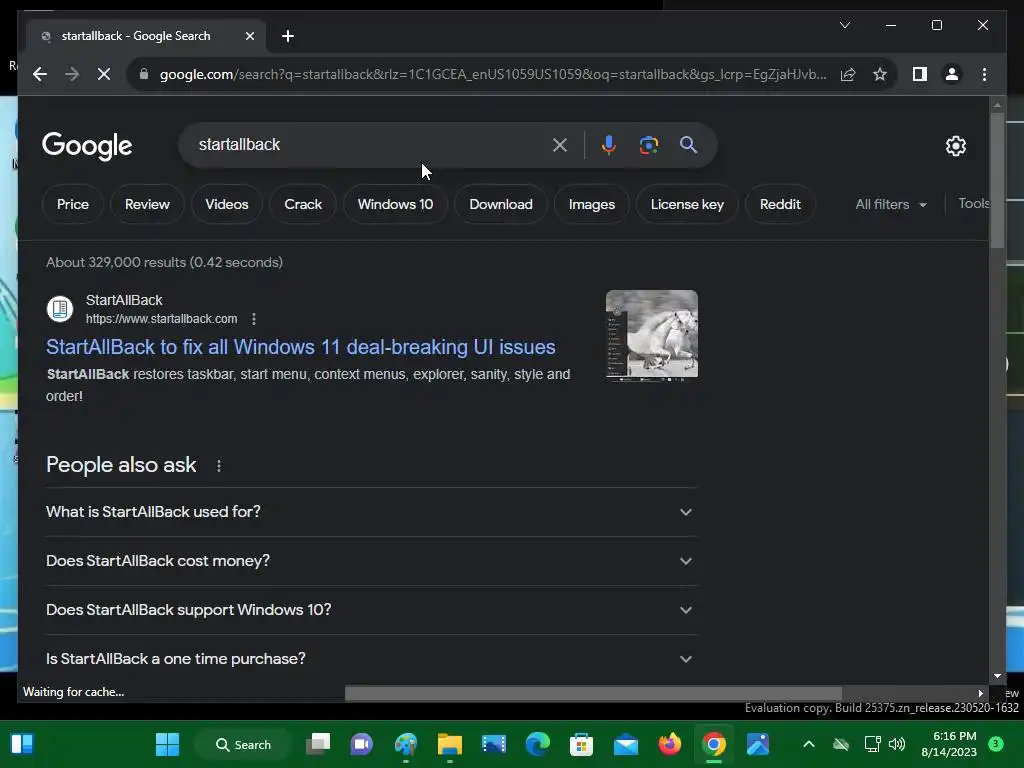
Task: Open the Mail app from the taskbar
Action: coord(626,744)
